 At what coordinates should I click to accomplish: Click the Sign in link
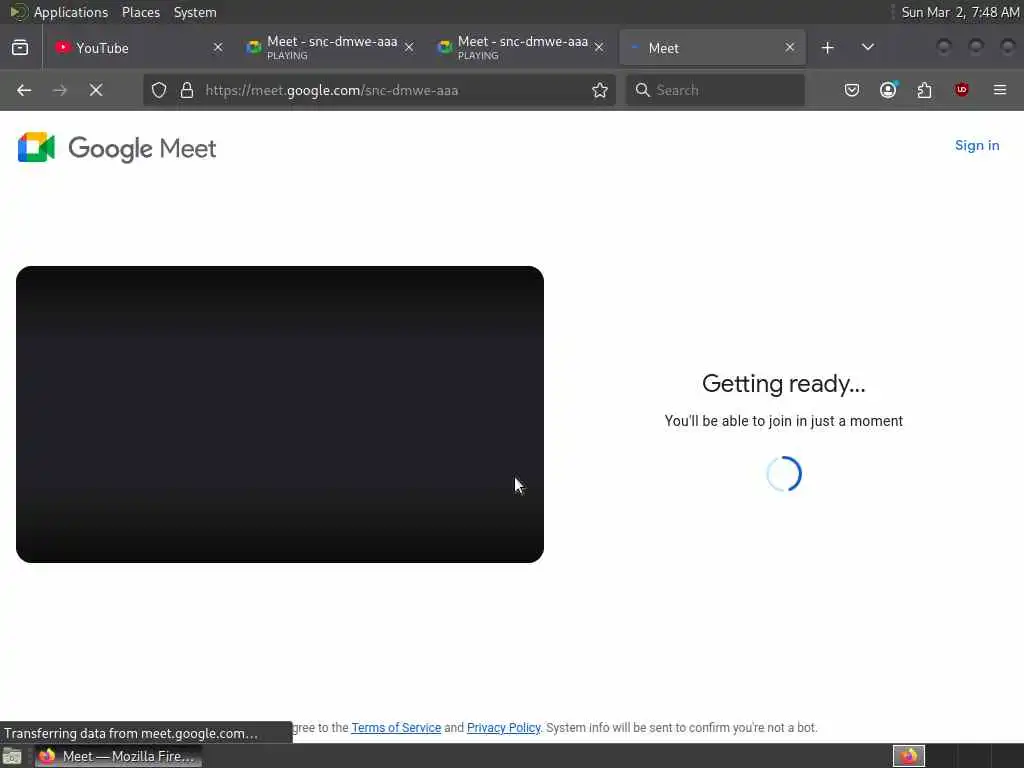point(977,146)
